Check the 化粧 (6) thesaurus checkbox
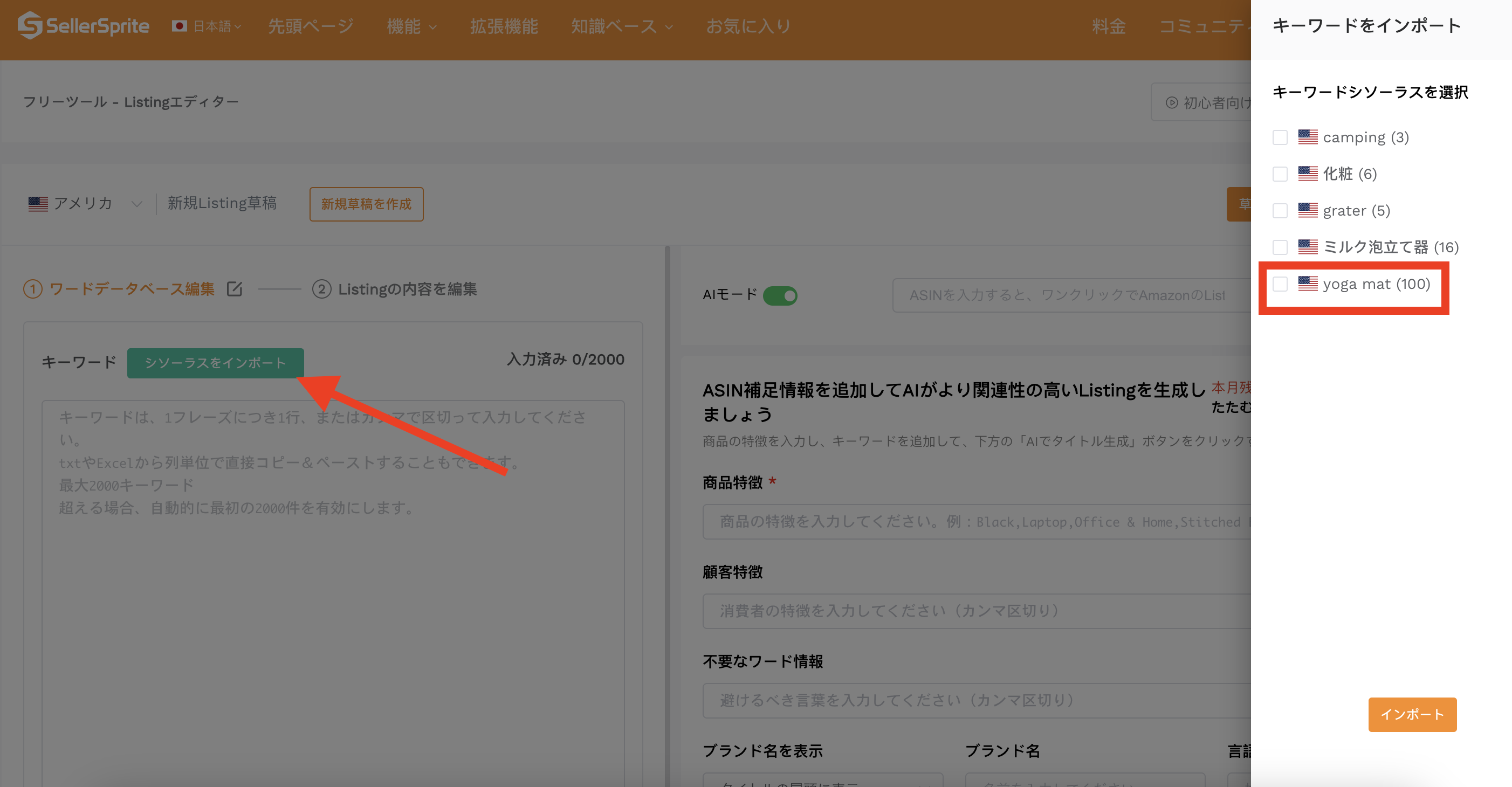The image size is (1512, 787). coord(1280,174)
